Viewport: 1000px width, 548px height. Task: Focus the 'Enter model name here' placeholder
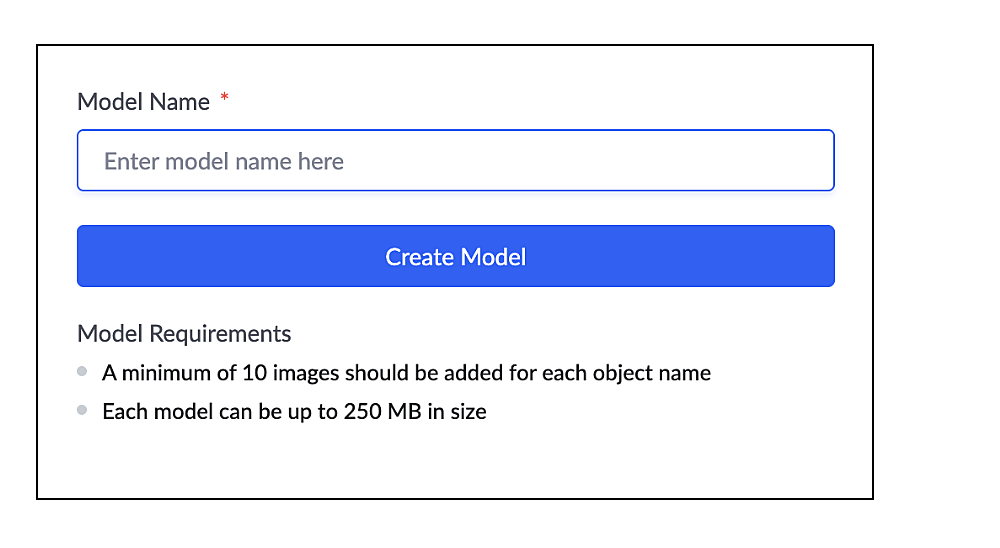click(224, 162)
